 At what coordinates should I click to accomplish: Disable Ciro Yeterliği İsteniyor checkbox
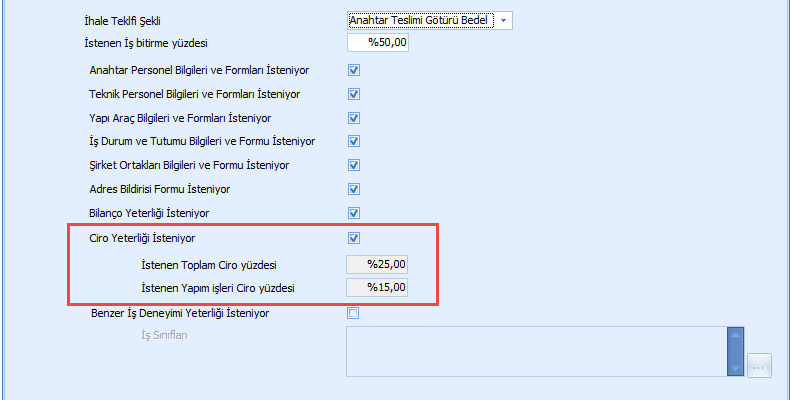353,238
